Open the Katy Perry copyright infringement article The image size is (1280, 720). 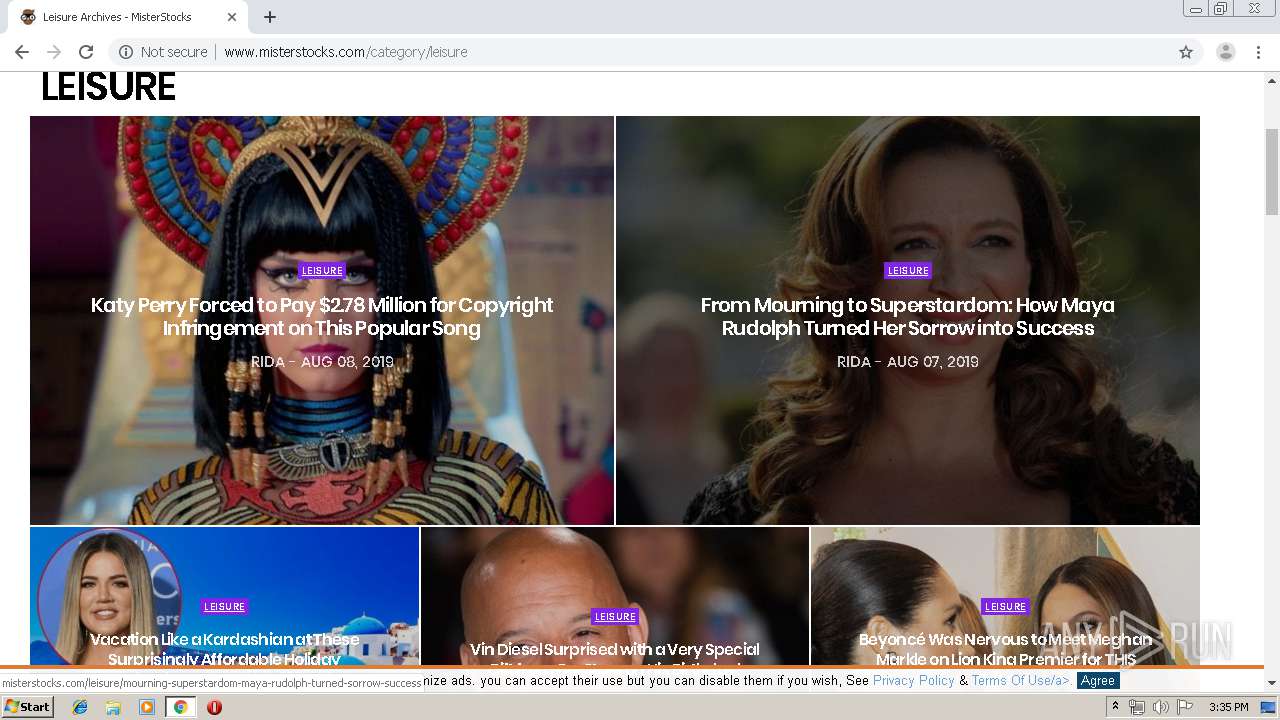pyautogui.click(x=322, y=316)
